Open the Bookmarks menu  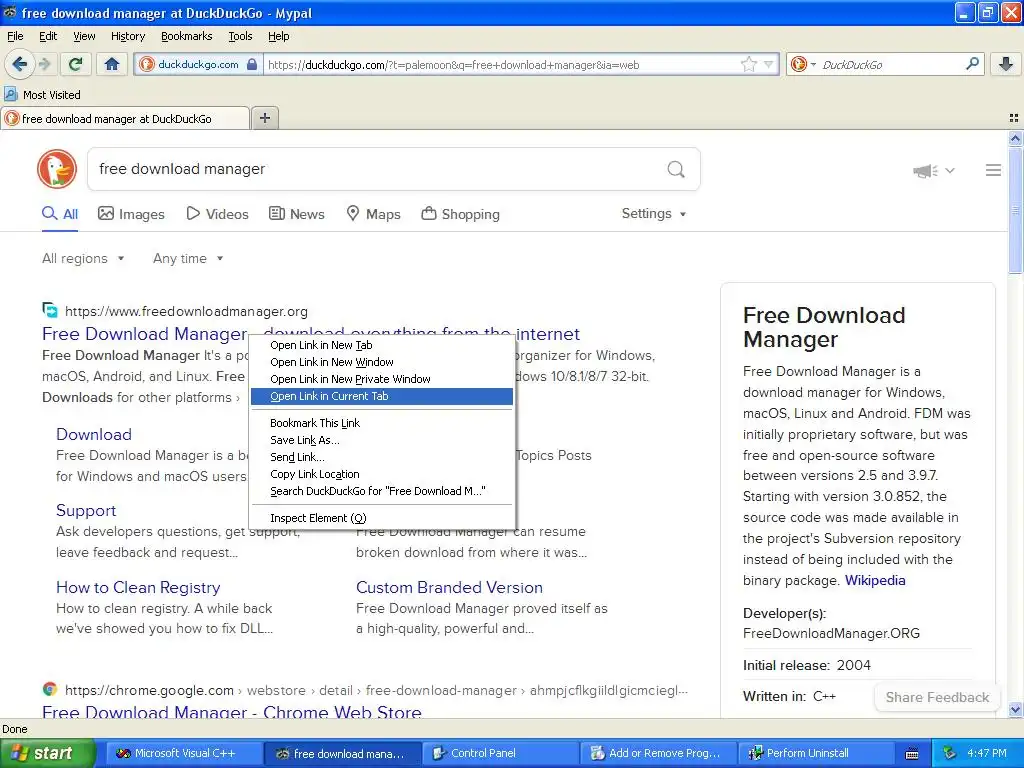(x=187, y=36)
